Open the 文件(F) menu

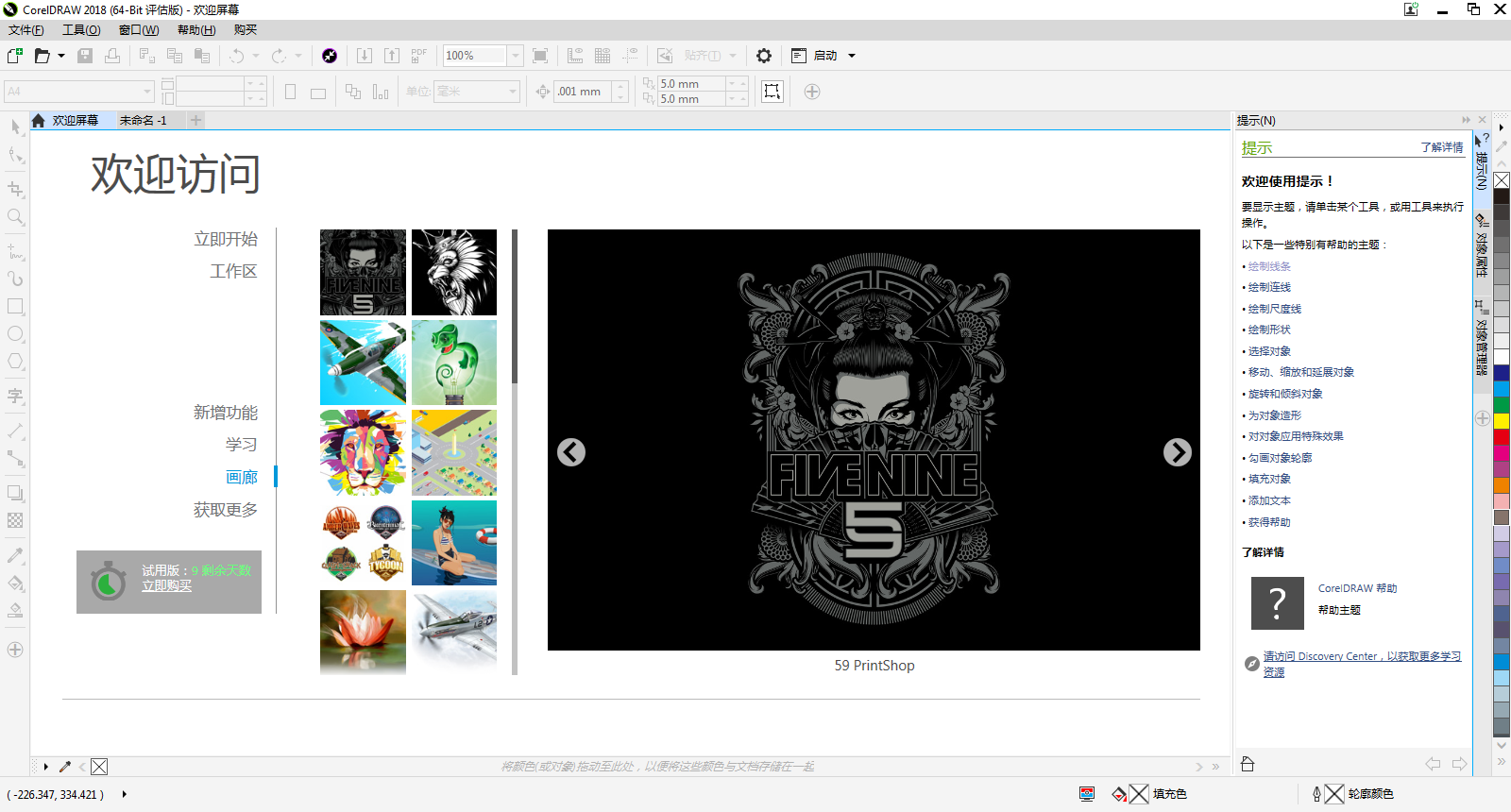(x=26, y=30)
